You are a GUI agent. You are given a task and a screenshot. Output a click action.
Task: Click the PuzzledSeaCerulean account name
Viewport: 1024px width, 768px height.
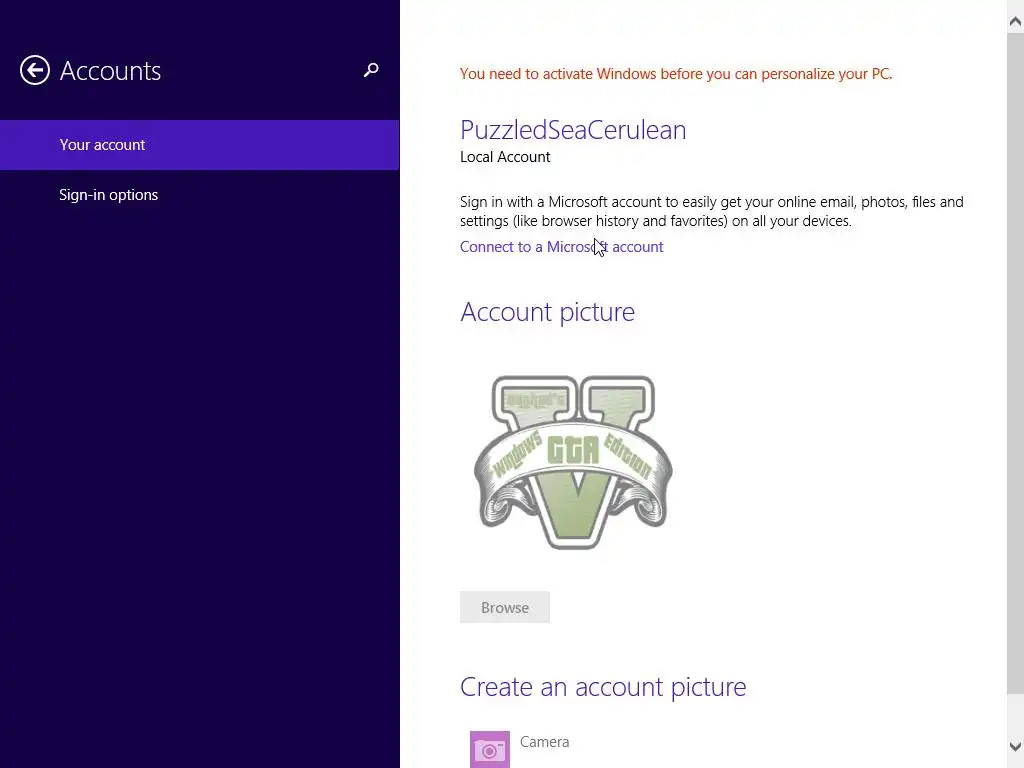coord(573,130)
